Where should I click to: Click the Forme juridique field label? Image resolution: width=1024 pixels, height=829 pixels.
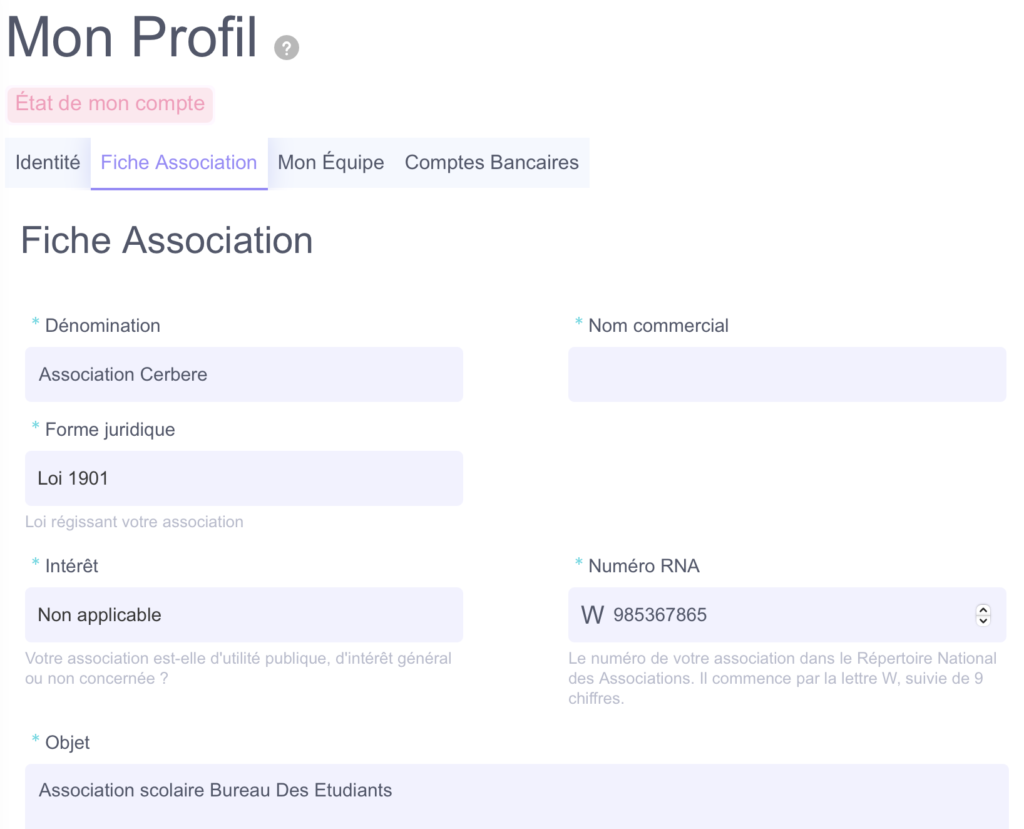[x=110, y=430]
